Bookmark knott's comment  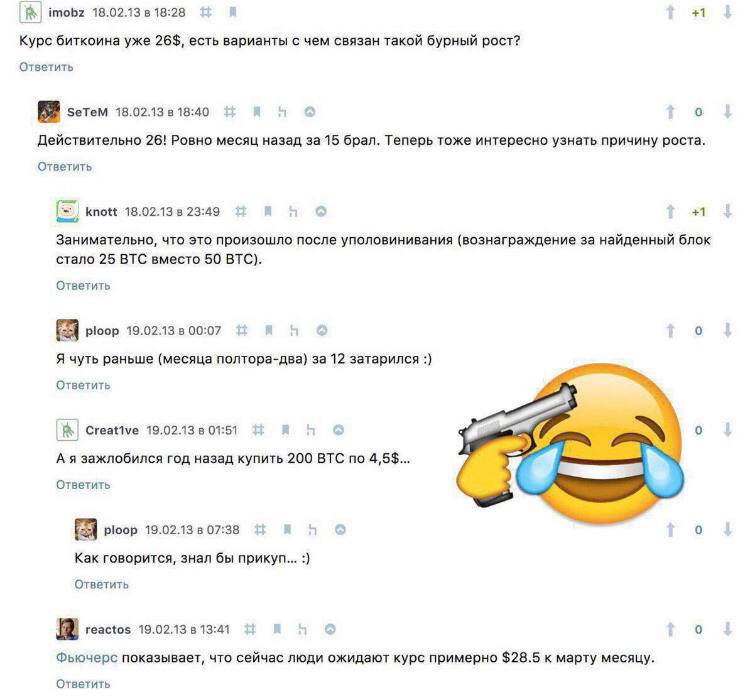click(268, 211)
